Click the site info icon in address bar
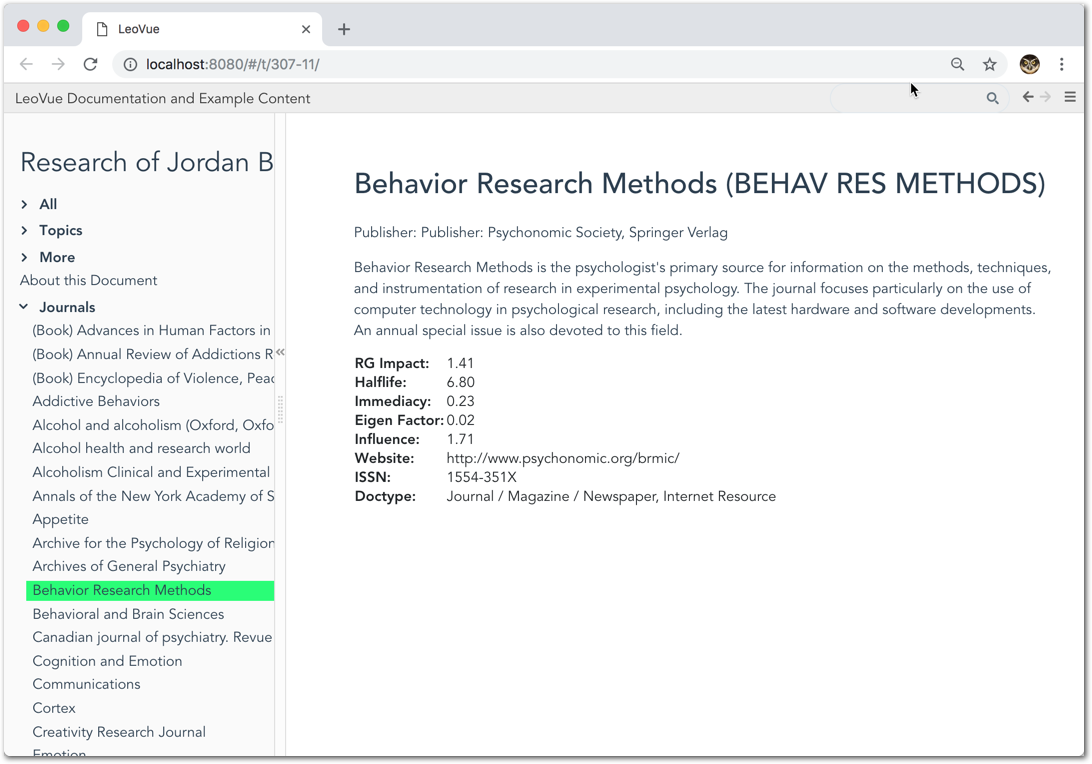The image size is (1092, 764). pos(130,64)
